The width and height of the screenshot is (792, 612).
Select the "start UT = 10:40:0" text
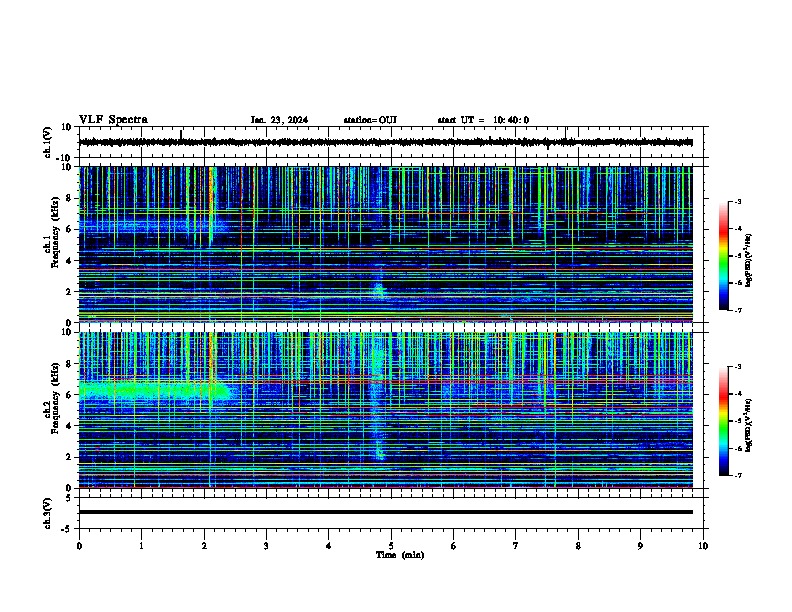[x=483, y=120]
